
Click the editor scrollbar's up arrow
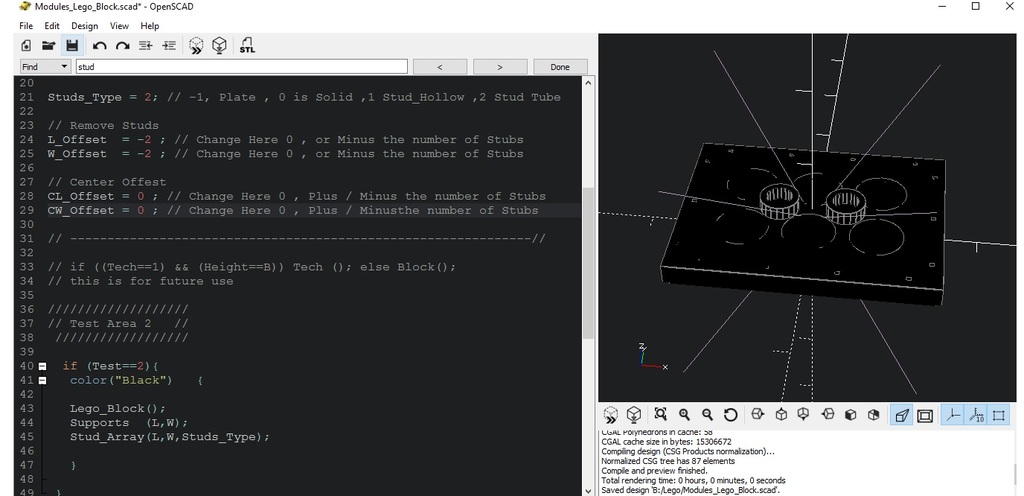[x=588, y=83]
